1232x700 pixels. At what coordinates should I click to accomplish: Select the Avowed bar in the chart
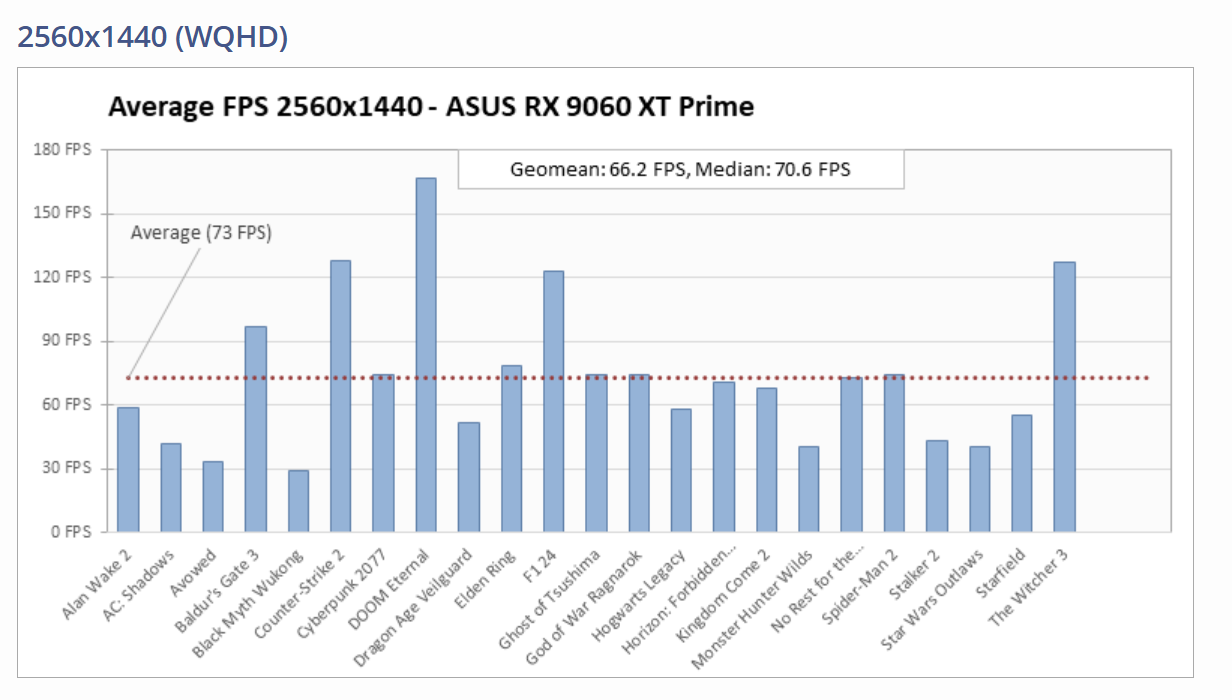(x=213, y=497)
